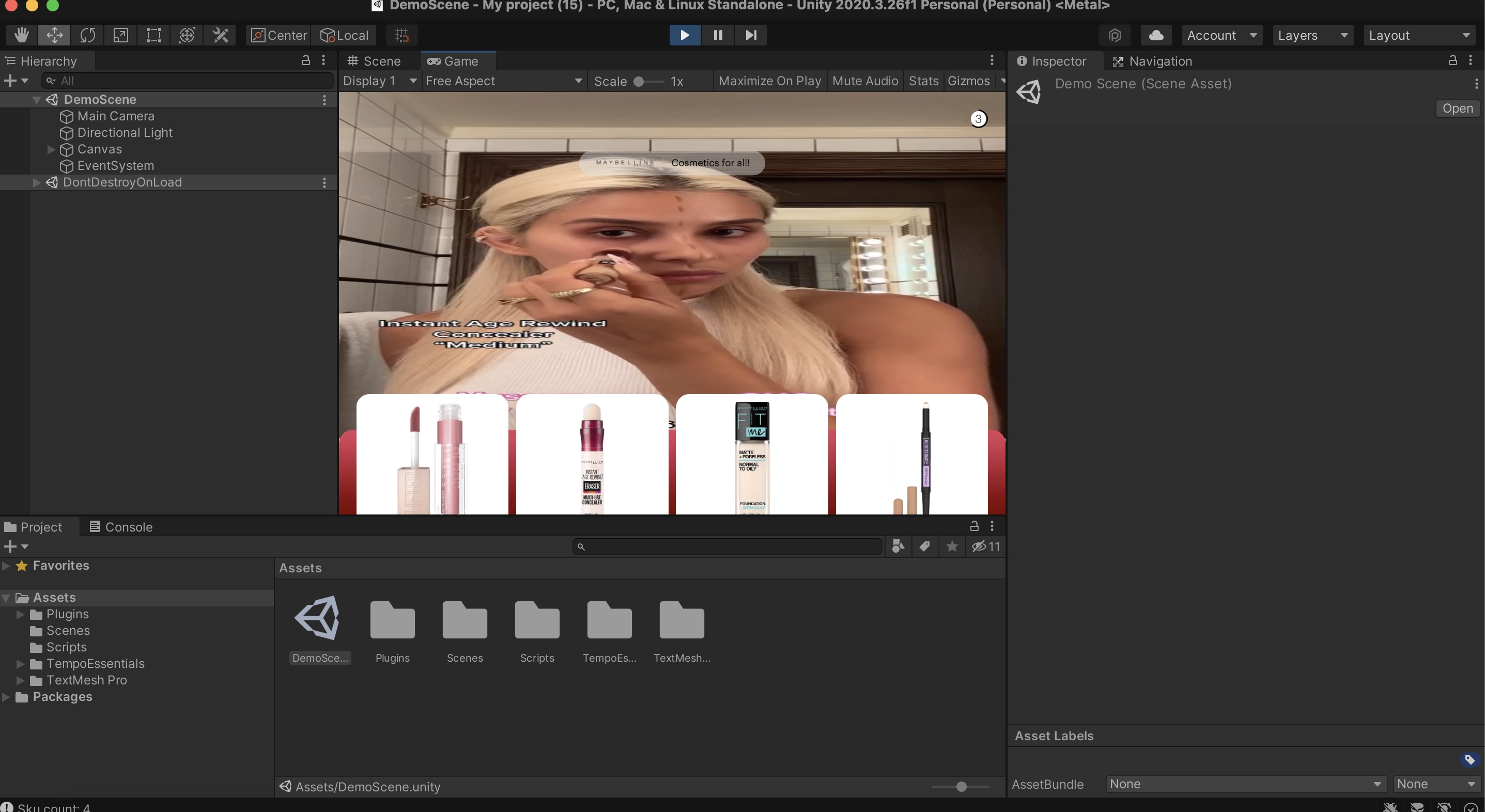Open the Free Aspect dropdown

[503, 81]
